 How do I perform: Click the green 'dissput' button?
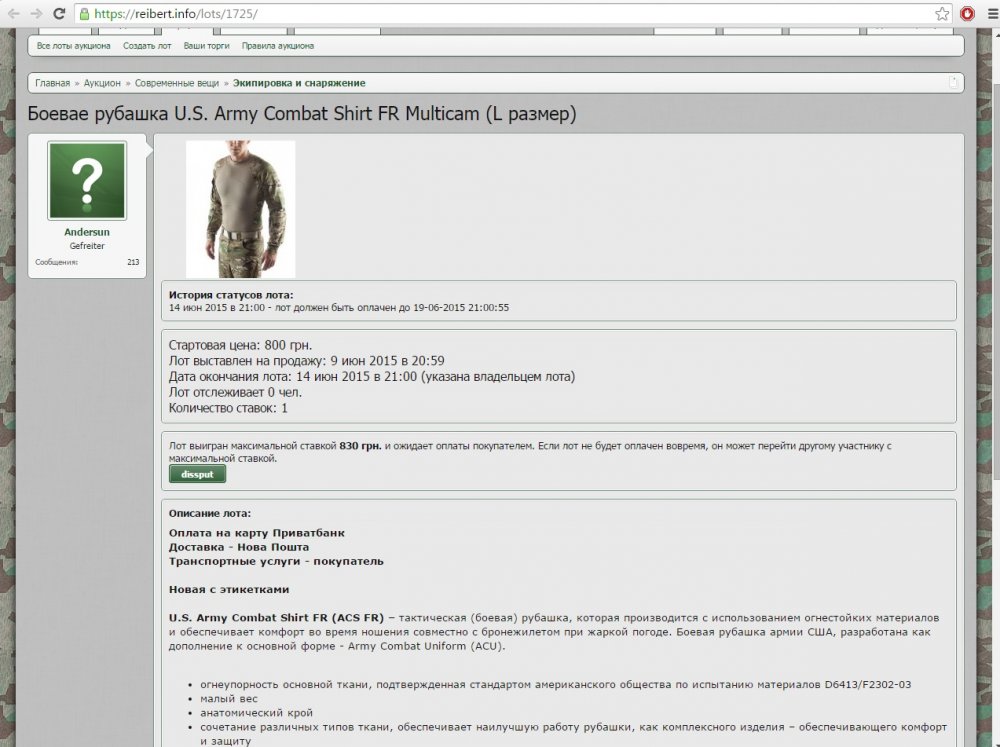point(197,474)
